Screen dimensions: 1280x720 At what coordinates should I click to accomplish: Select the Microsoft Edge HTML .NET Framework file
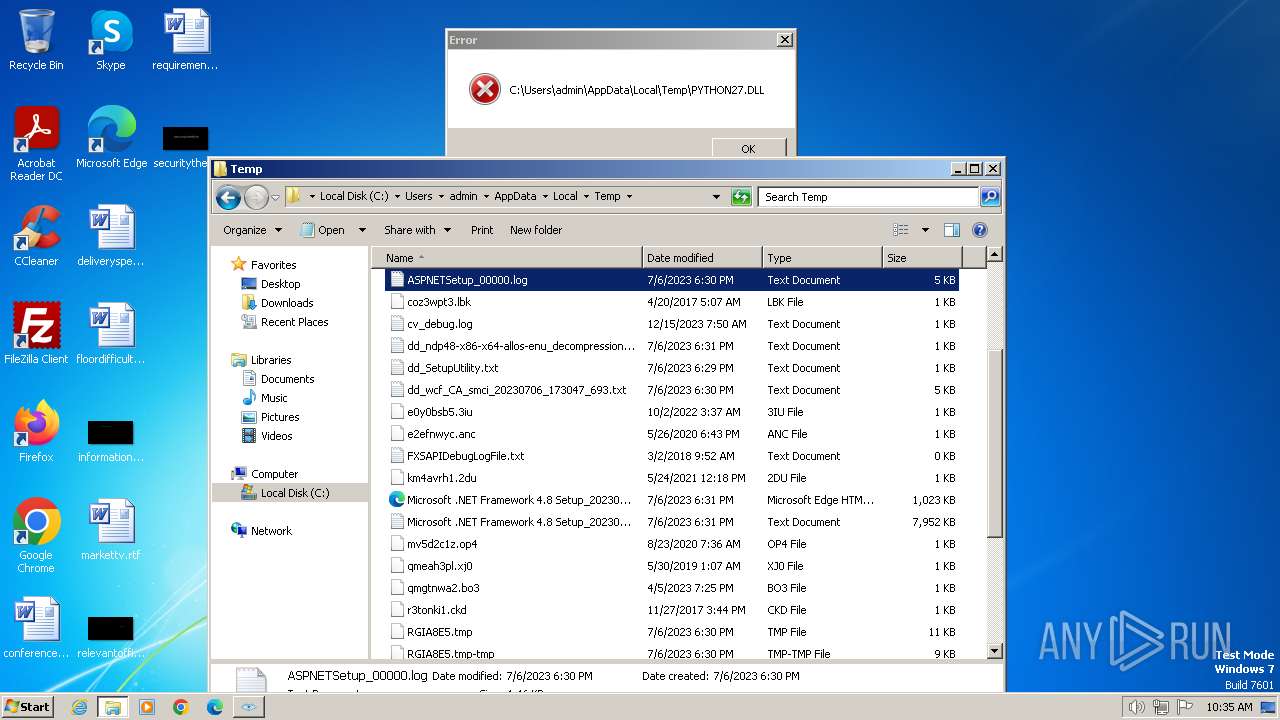671,500
